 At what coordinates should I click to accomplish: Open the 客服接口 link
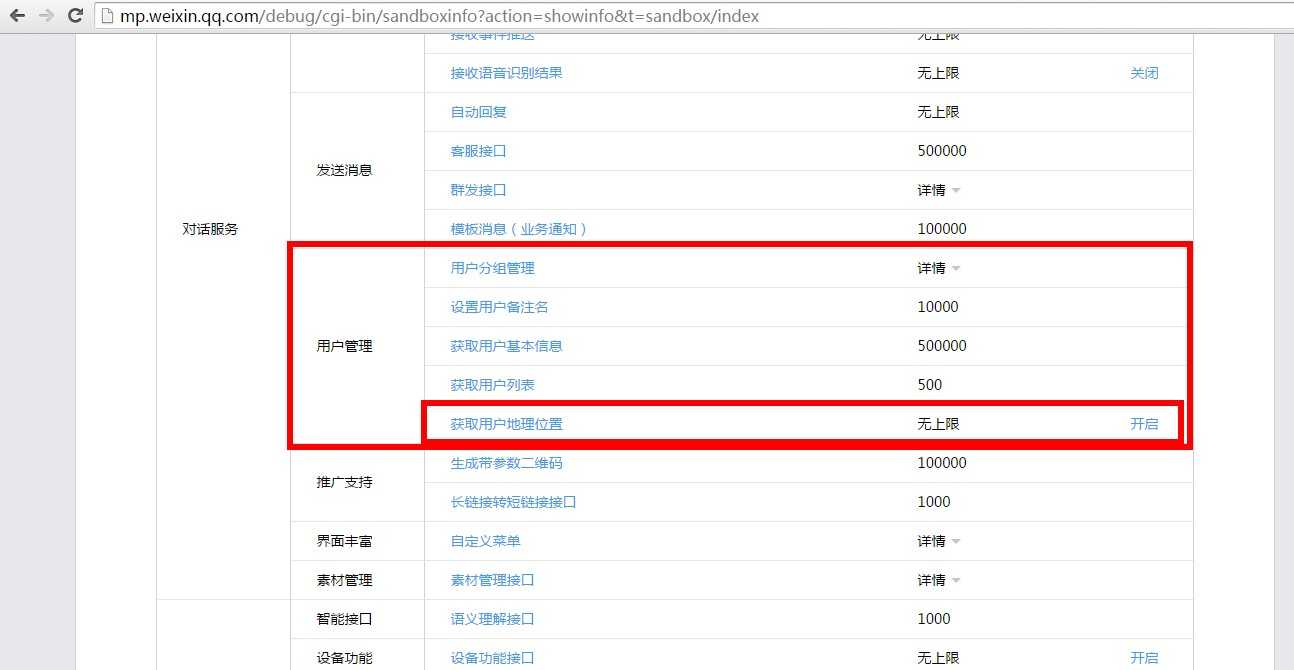click(478, 150)
